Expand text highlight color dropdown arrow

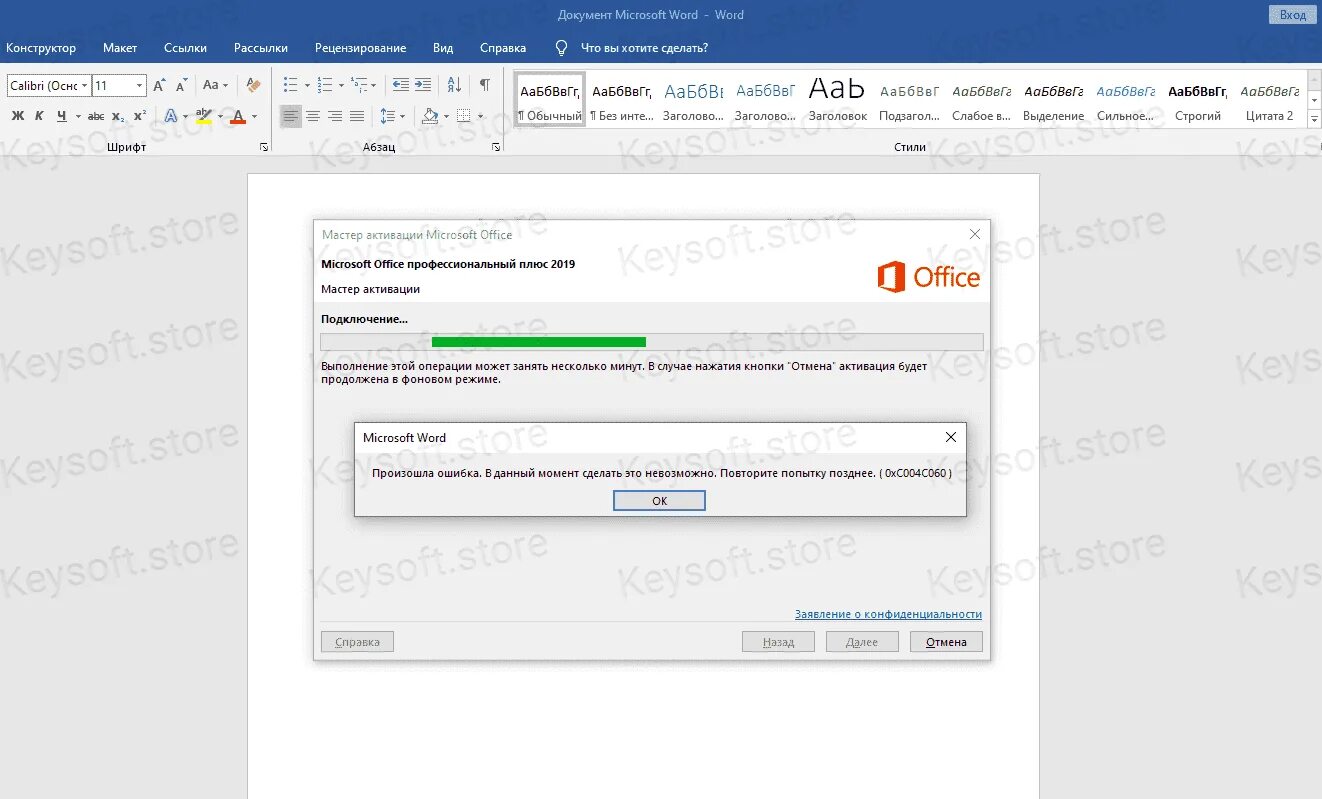pyautogui.click(x=220, y=116)
